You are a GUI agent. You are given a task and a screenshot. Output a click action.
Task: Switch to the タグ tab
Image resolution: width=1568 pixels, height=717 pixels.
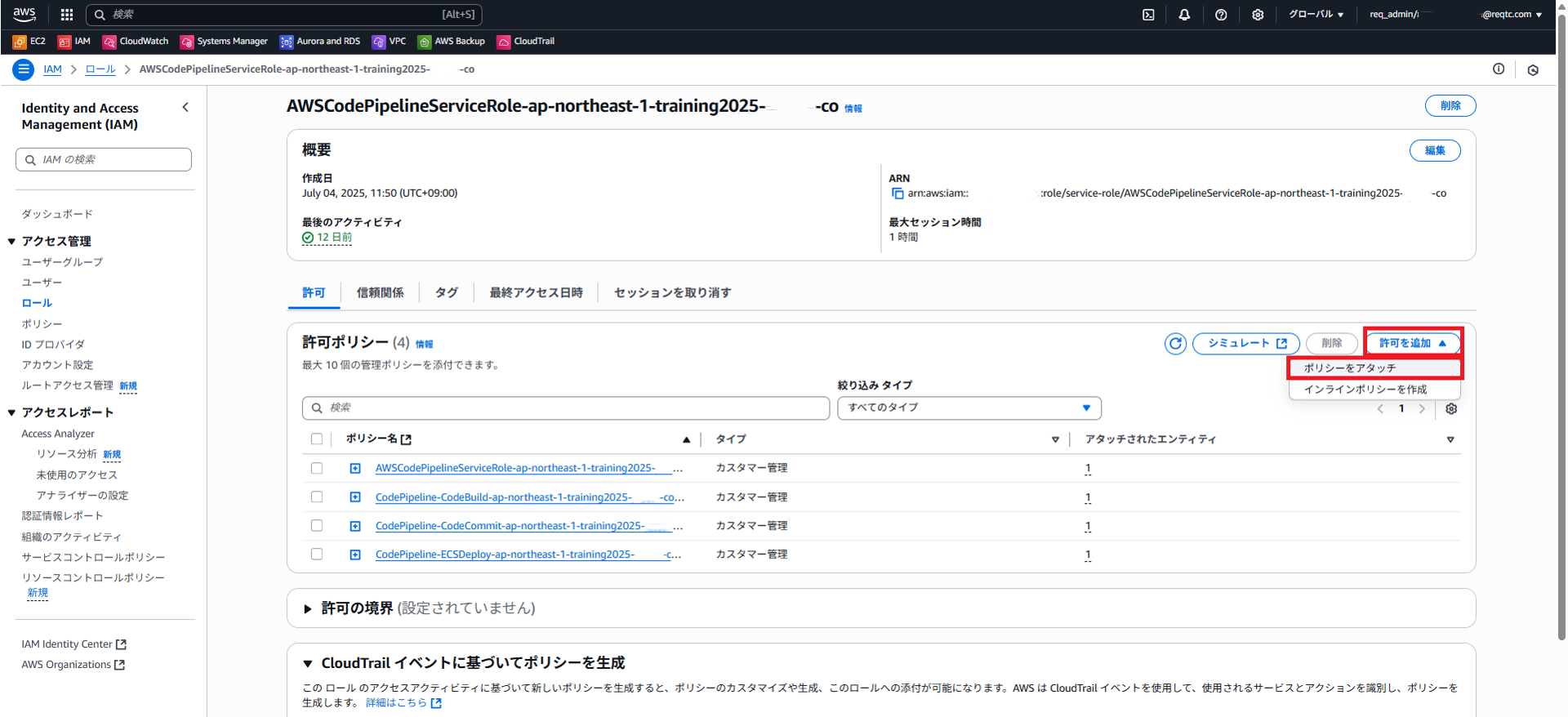point(447,293)
